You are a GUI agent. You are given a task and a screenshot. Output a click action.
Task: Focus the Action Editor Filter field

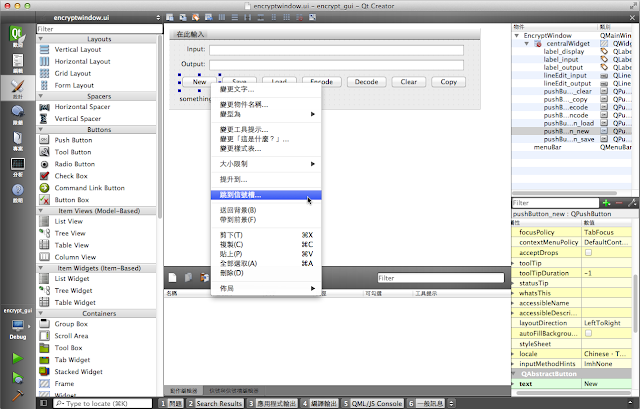point(440,278)
